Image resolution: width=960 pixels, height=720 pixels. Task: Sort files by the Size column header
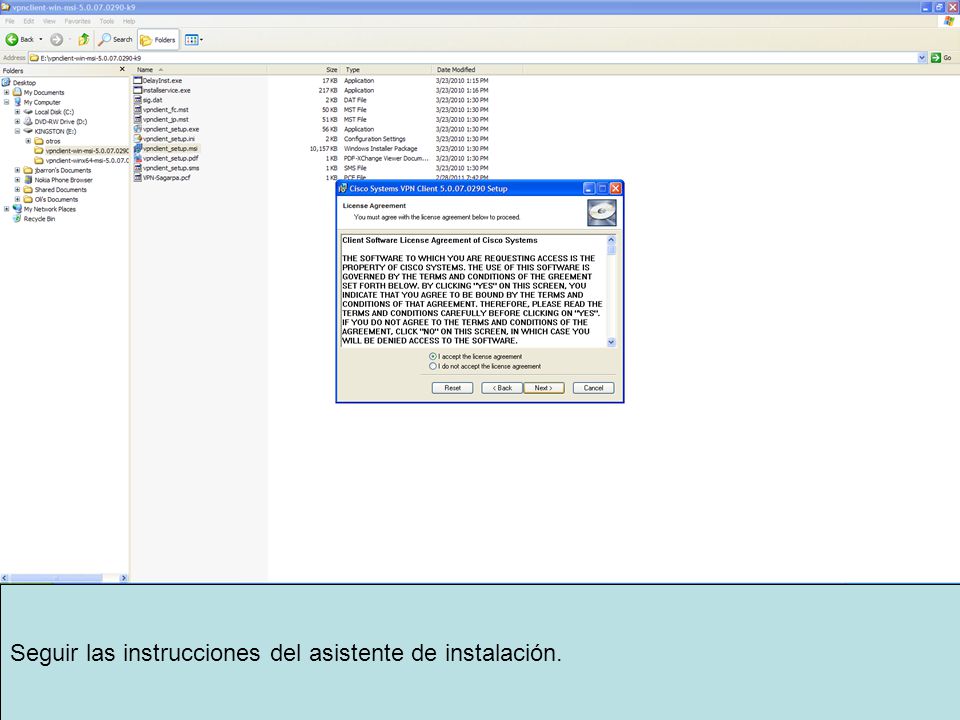303,70
